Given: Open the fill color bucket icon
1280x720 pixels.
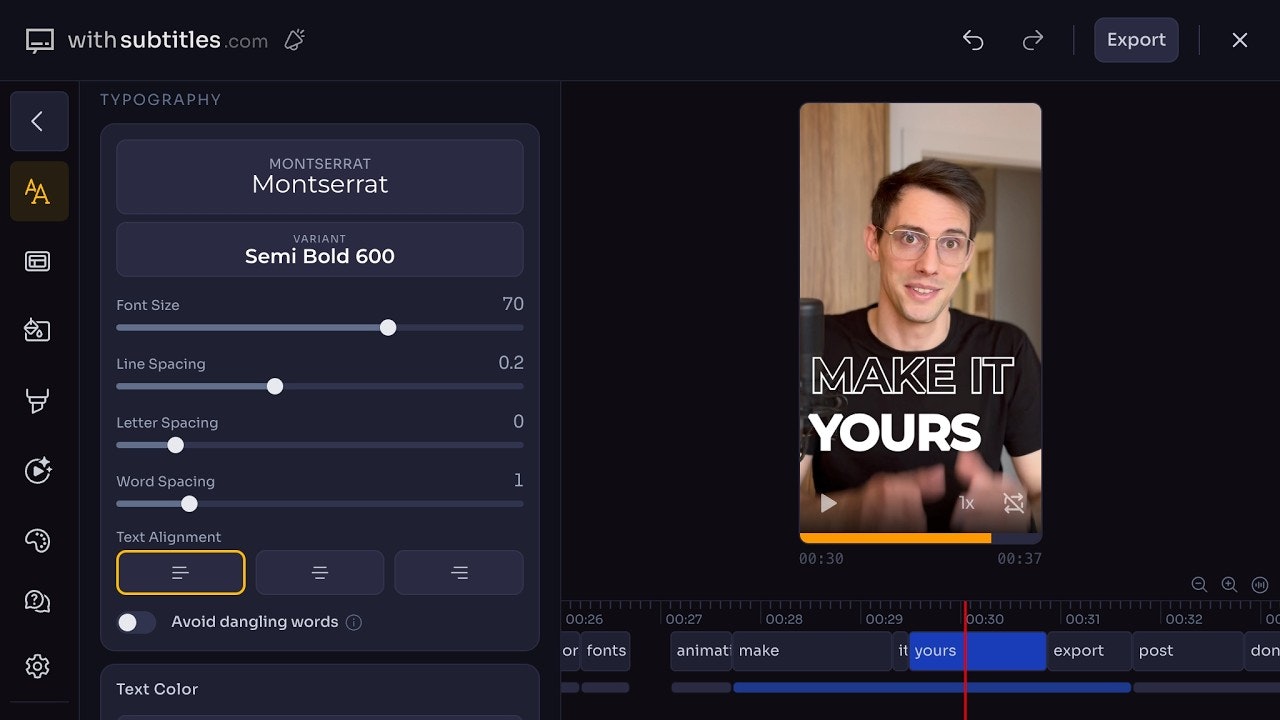Looking at the screenshot, I should point(38,330).
